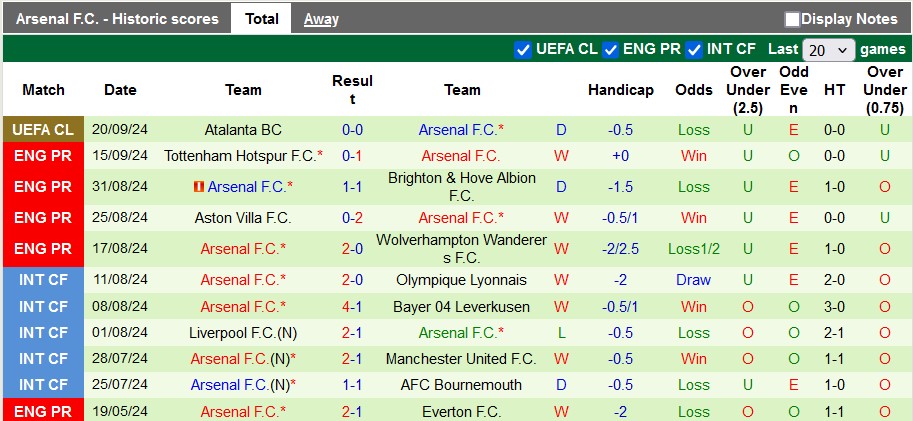
Task: Open the Last 20 games dropdown
Action: [x=829, y=50]
